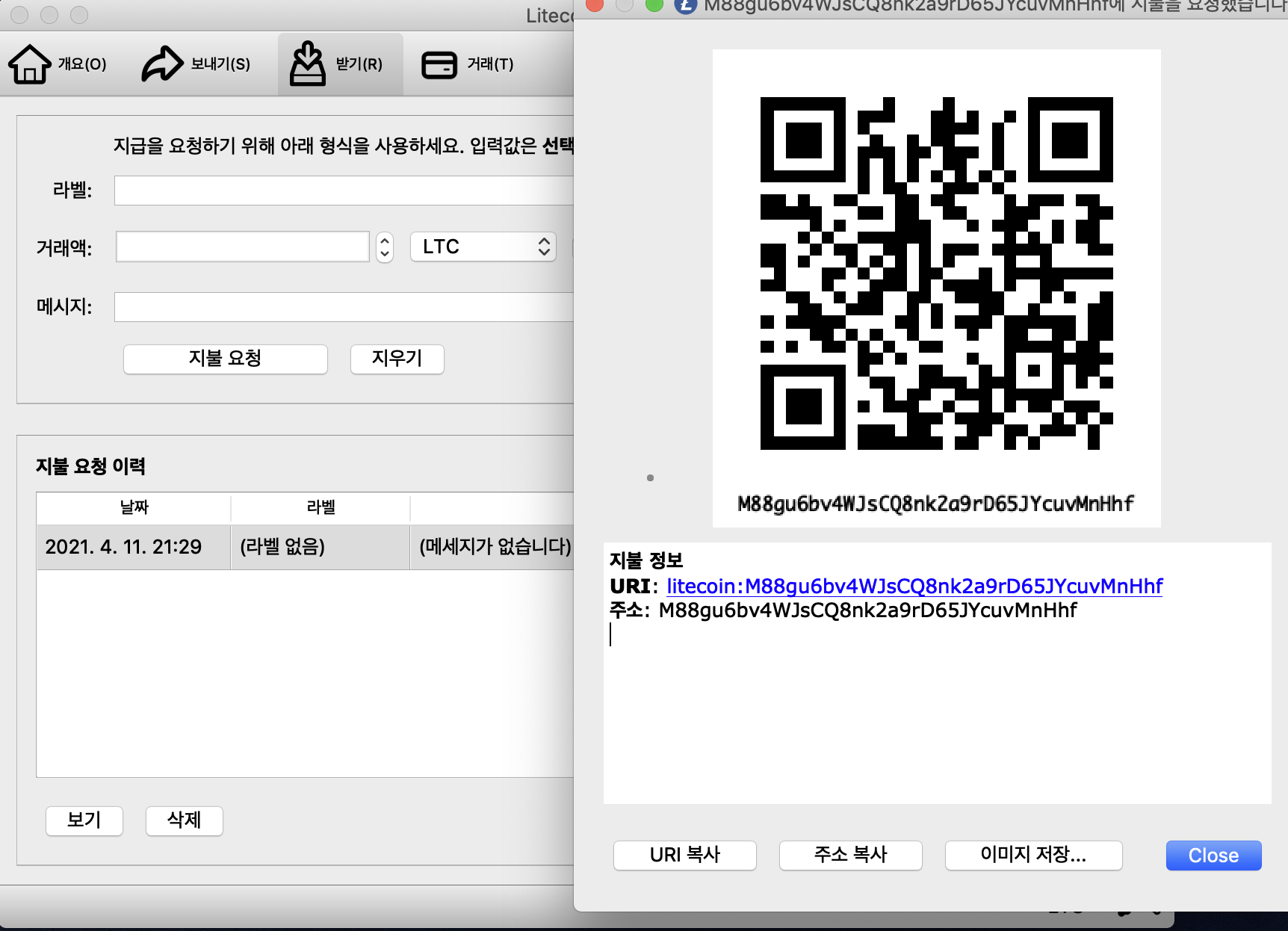Focus the 메시지 message input field
The image size is (1288, 931).
(x=344, y=307)
